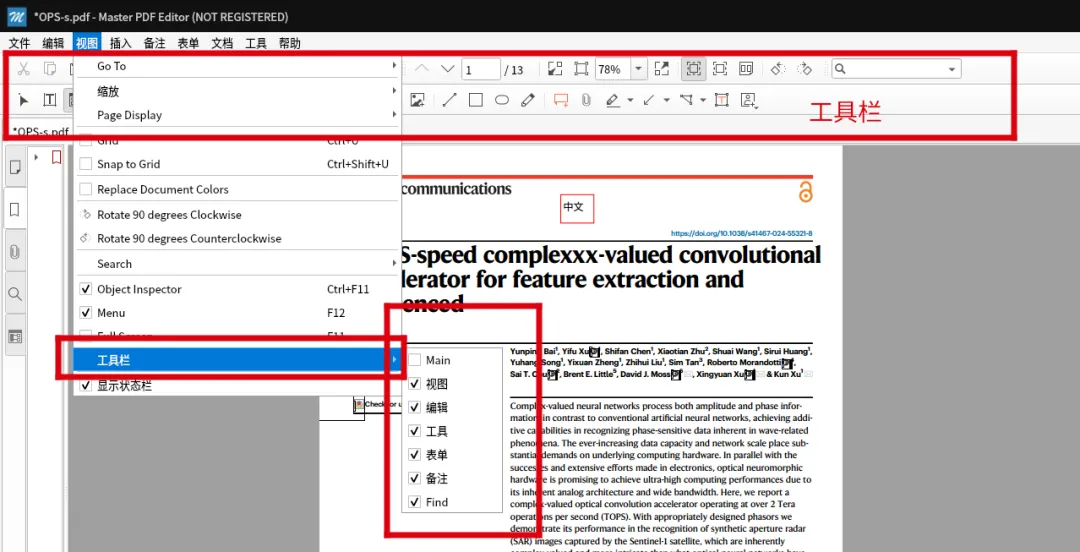Uncheck 显示状态栏 status bar option
The width and height of the screenshot is (1080, 552).
coord(85,386)
